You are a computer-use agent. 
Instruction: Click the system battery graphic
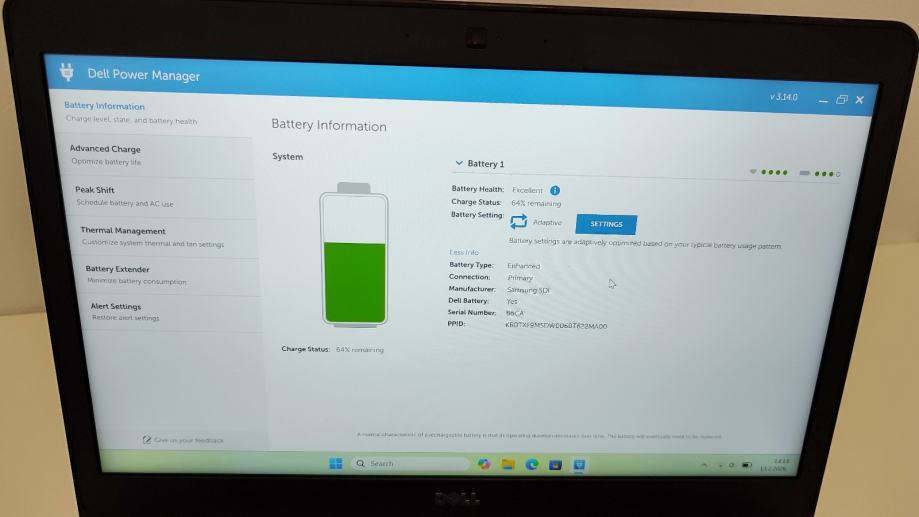click(x=354, y=254)
